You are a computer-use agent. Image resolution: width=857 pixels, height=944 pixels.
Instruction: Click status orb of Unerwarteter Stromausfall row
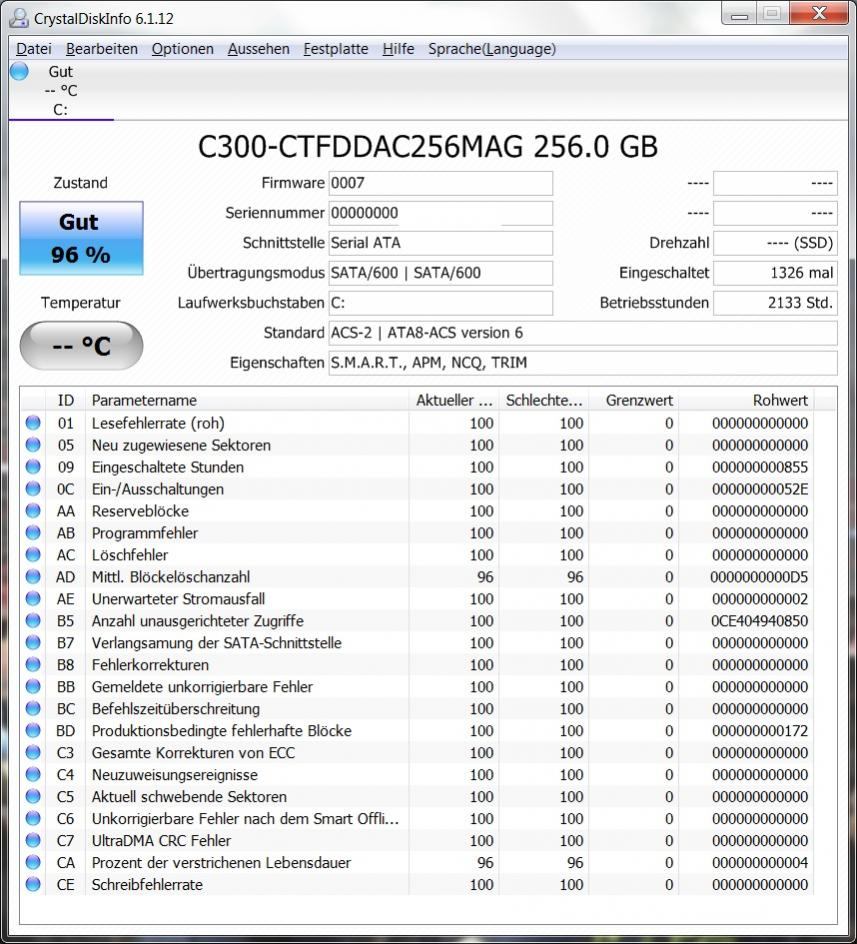(x=33, y=598)
